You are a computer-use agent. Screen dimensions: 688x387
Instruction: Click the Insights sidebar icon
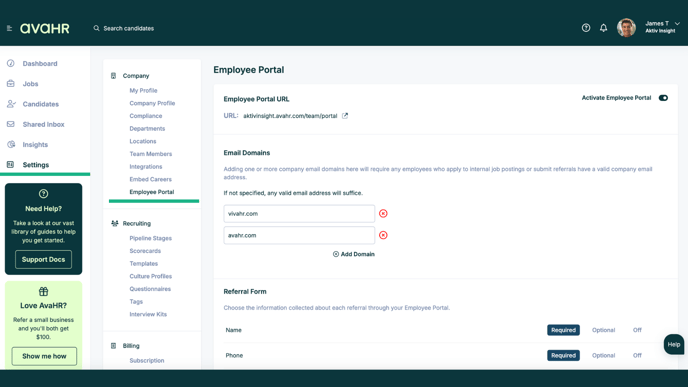[x=11, y=144]
